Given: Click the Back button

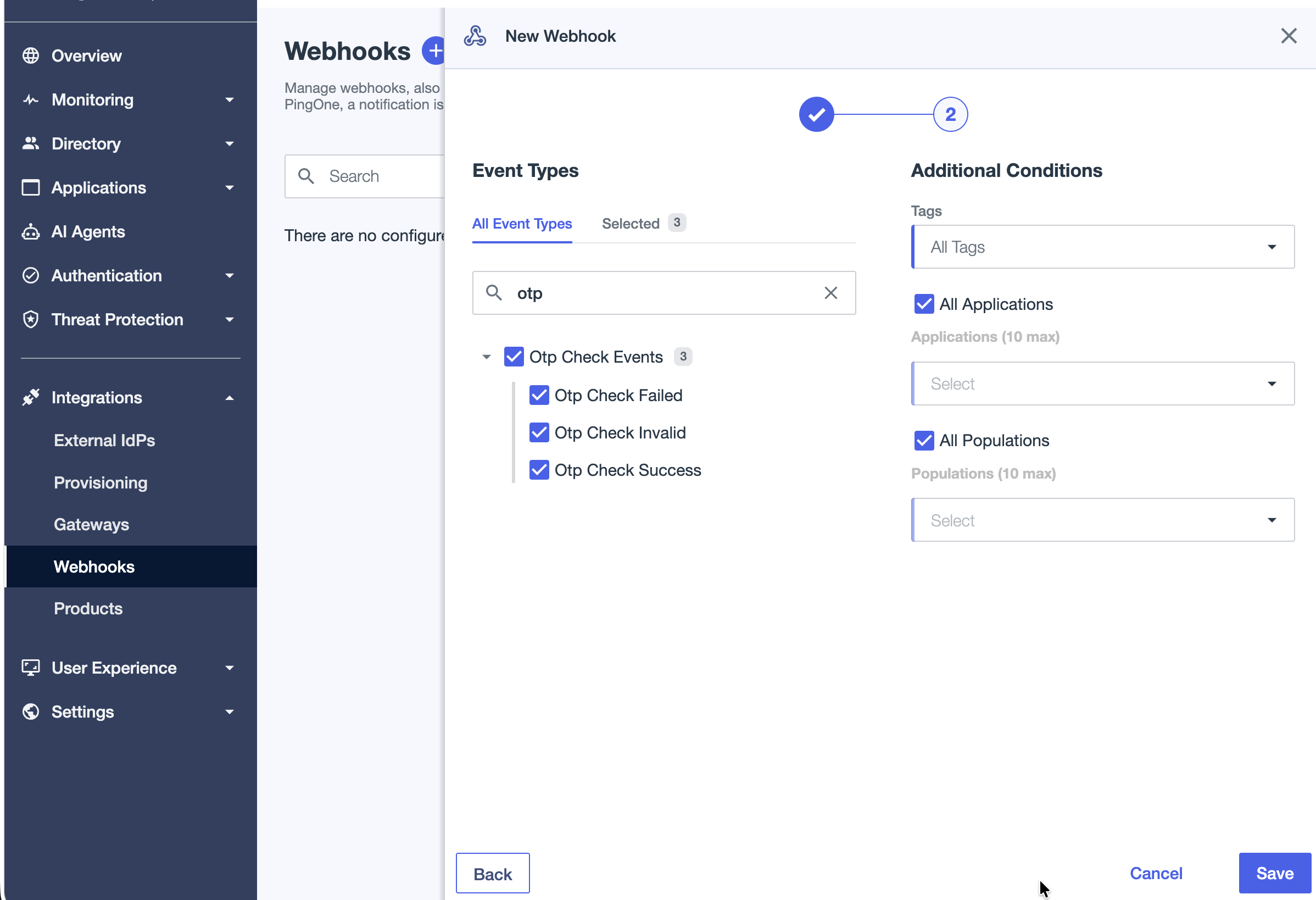Looking at the screenshot, I should 493,874.
